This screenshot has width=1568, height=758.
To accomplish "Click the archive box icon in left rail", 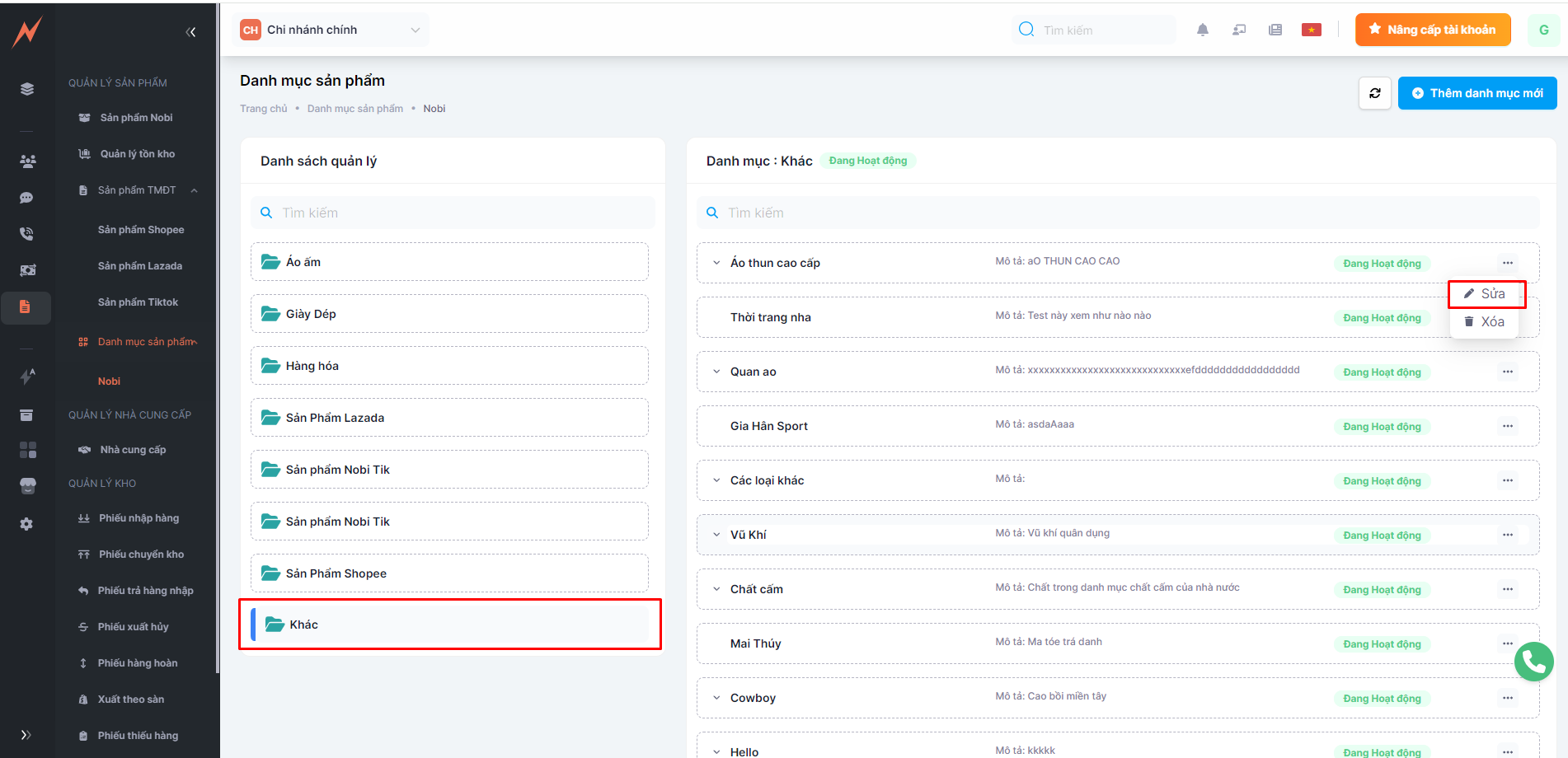I will [27, 415].
